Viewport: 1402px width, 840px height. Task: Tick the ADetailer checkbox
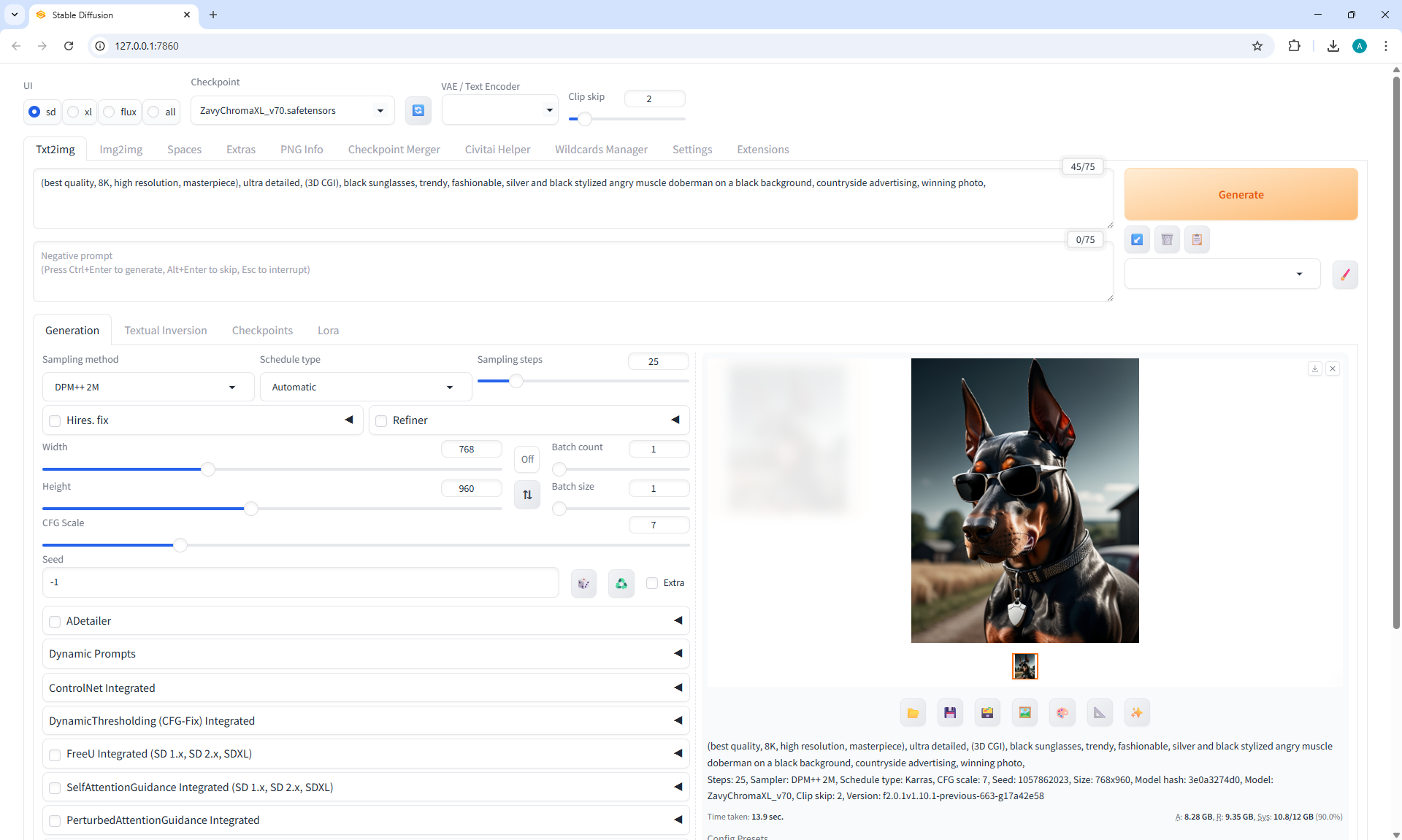coord(55,622)
